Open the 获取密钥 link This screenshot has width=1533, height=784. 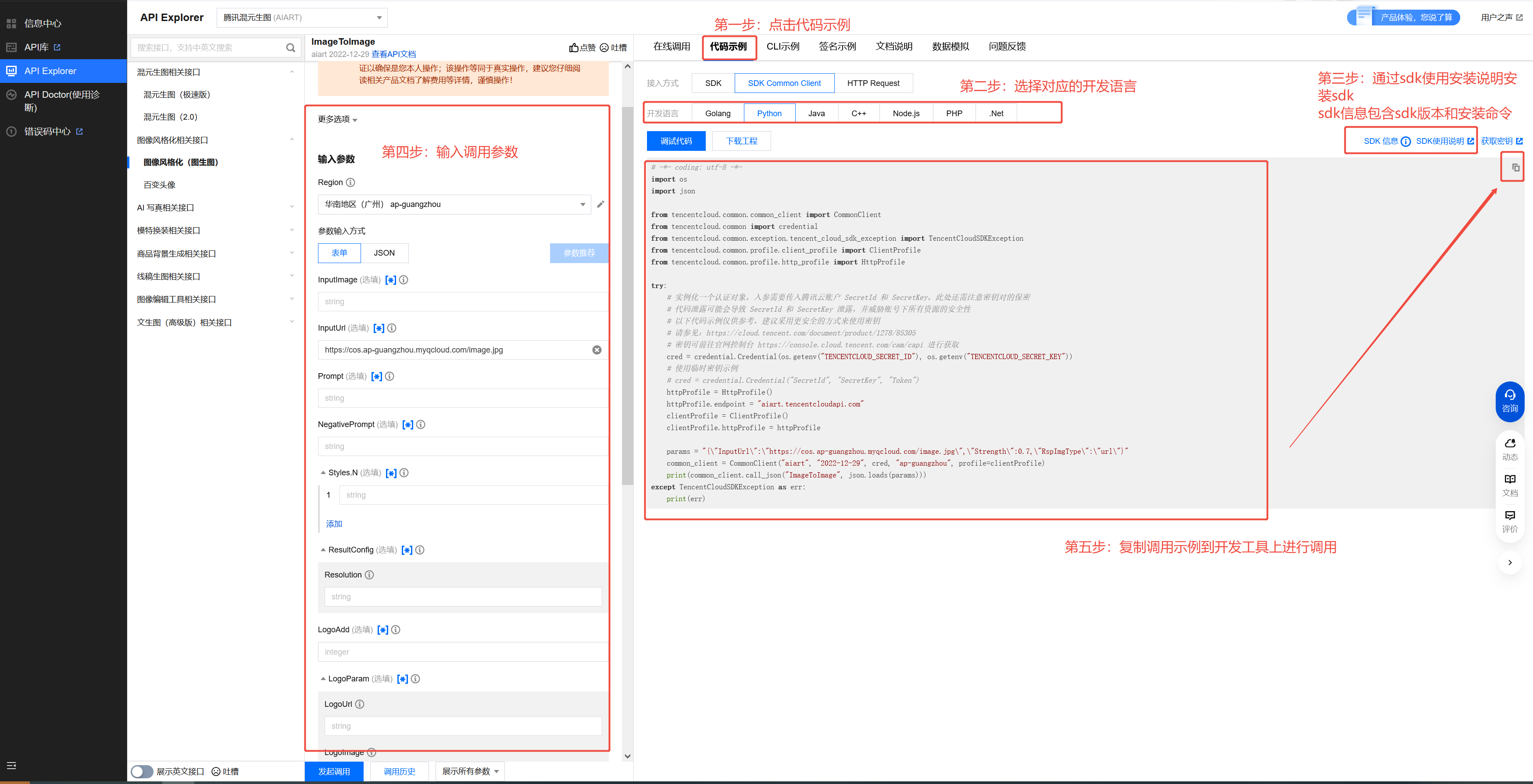point(1501,141)
